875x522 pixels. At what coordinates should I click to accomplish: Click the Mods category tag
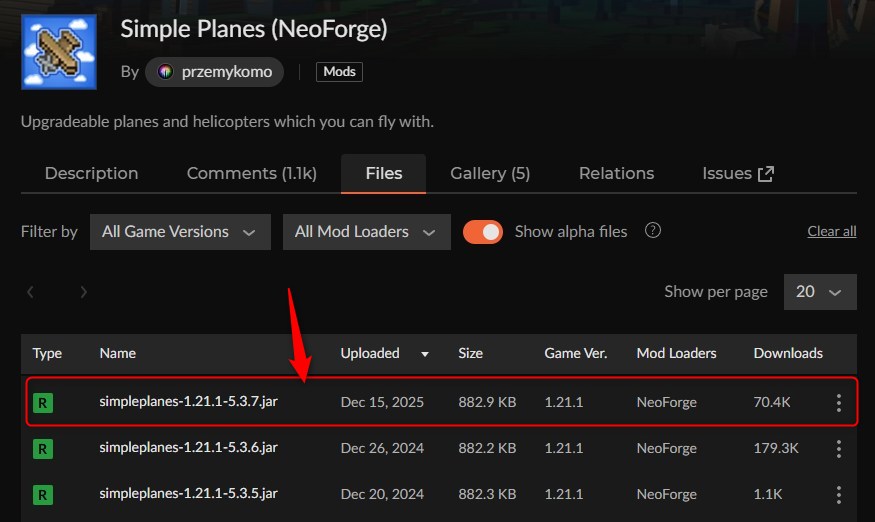coord(339,72)
